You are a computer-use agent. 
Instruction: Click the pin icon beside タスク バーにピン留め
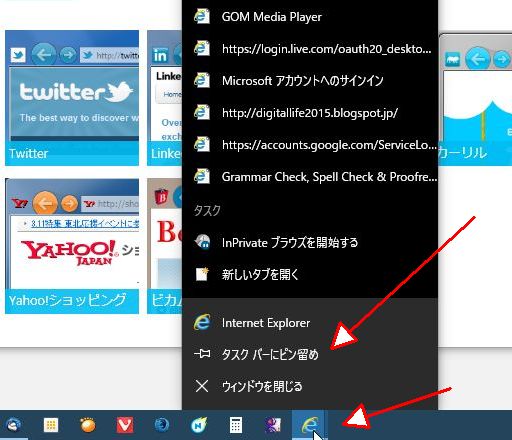202,354
